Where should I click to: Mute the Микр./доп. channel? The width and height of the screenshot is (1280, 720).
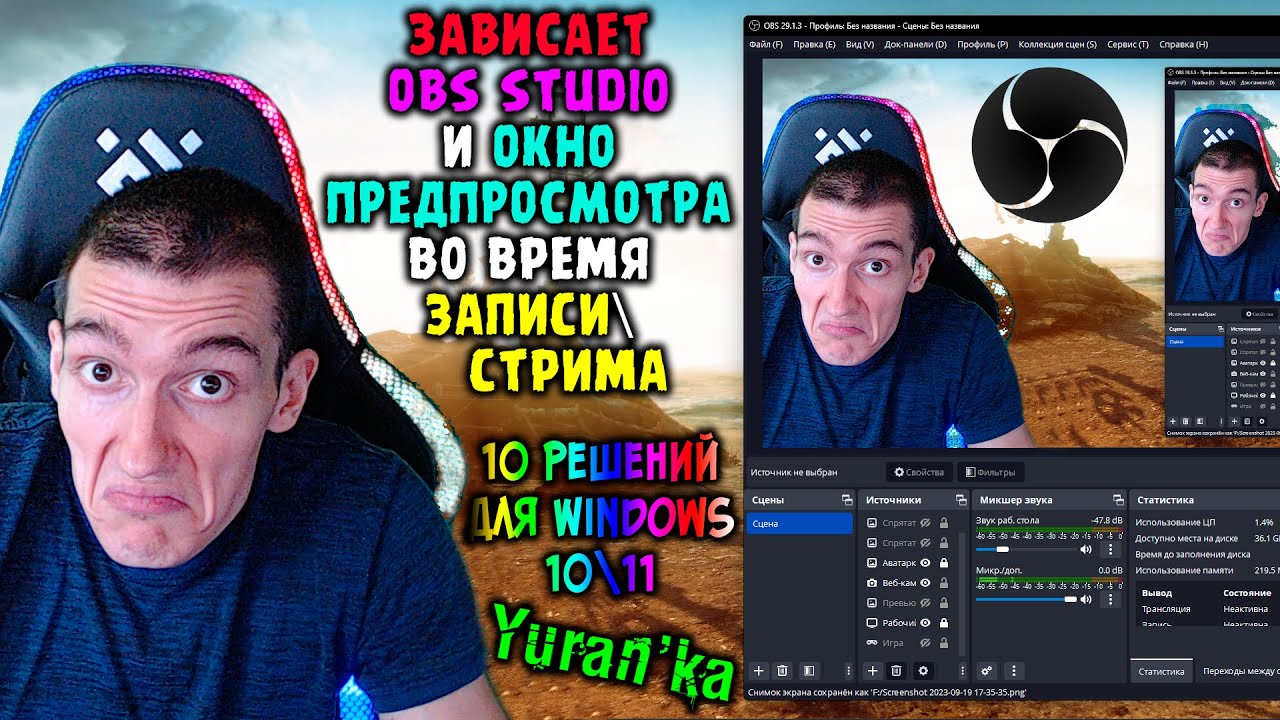1086,599
